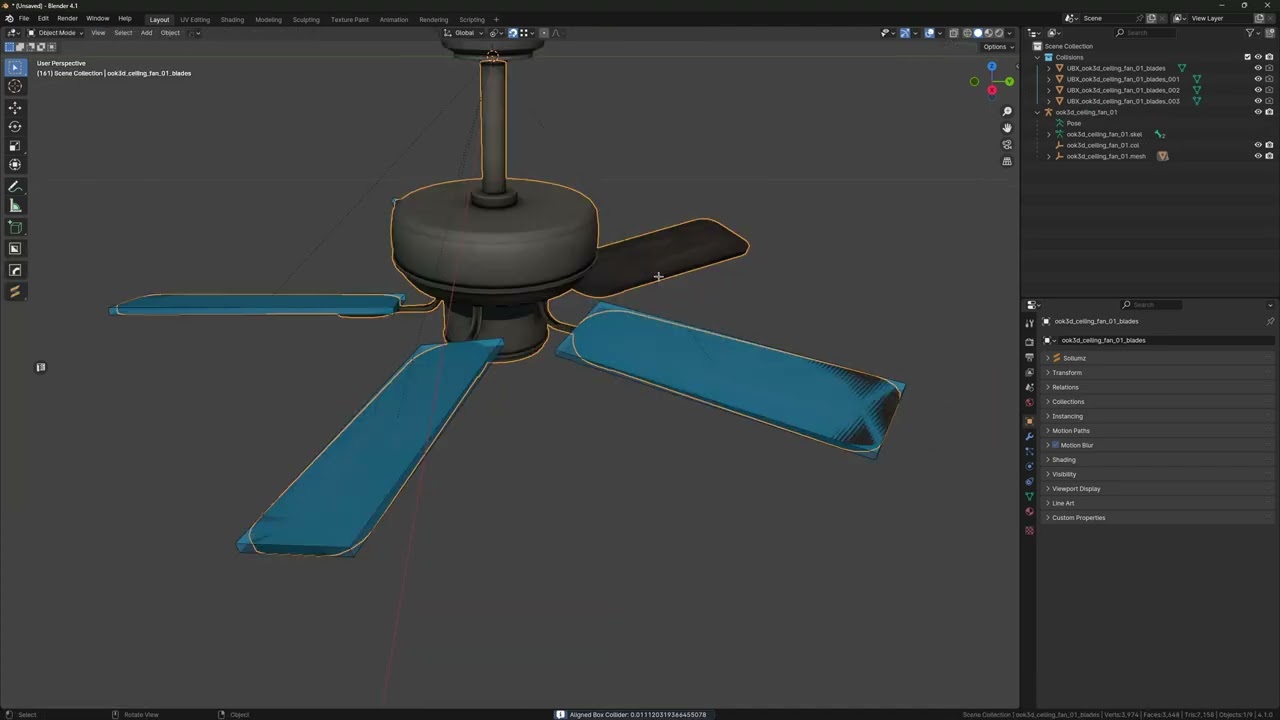This screenshot has width=1280, height=720.
Task: Open the Object Mode dropdown
Action: (x=55, y=33)
